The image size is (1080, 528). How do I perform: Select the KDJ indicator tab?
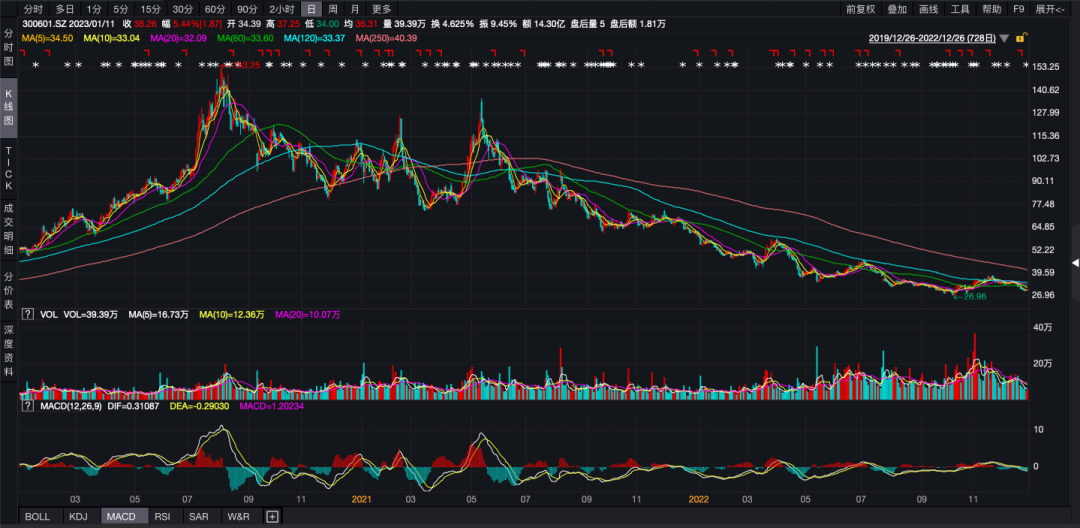(x=78, y=517)
